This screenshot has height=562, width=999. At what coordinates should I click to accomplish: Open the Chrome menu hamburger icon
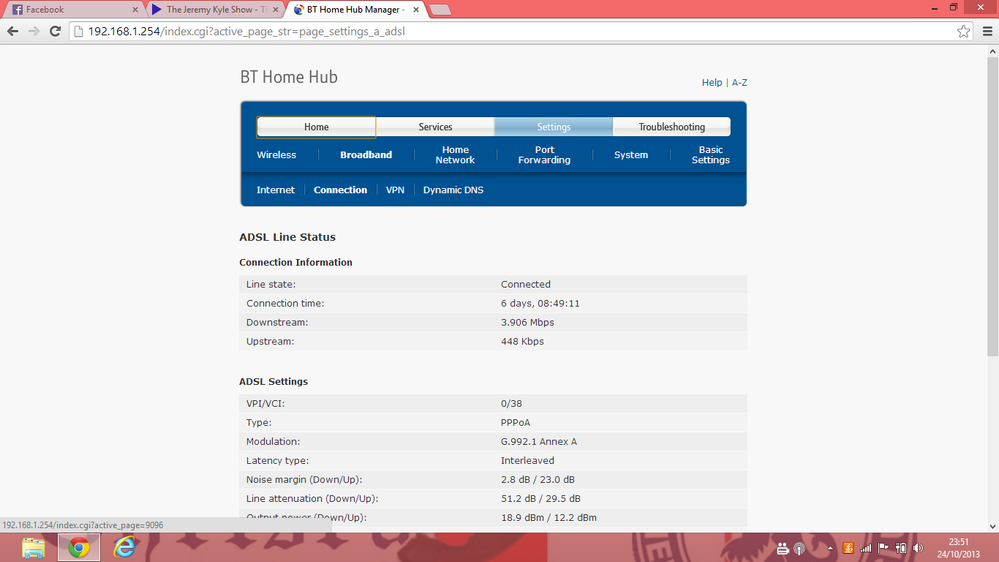click(x=987, y=31)
